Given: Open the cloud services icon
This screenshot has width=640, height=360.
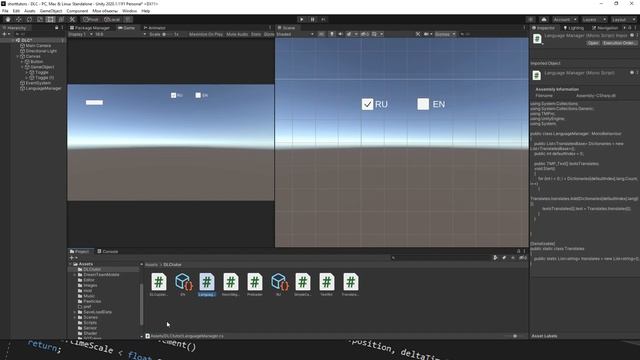Looking at the screenshot, I should click(544, 19).
